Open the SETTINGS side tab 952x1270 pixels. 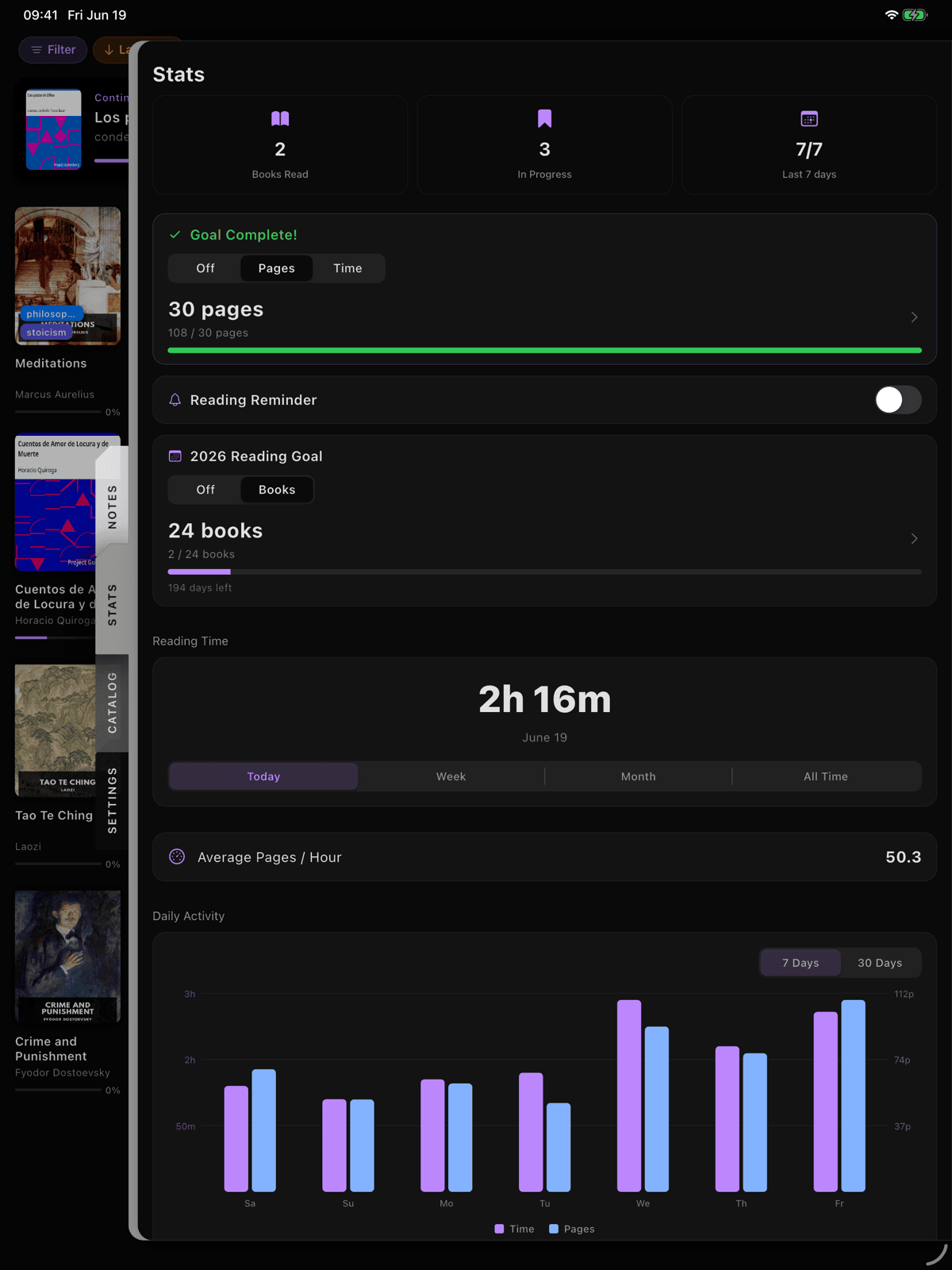click(112, 800)
